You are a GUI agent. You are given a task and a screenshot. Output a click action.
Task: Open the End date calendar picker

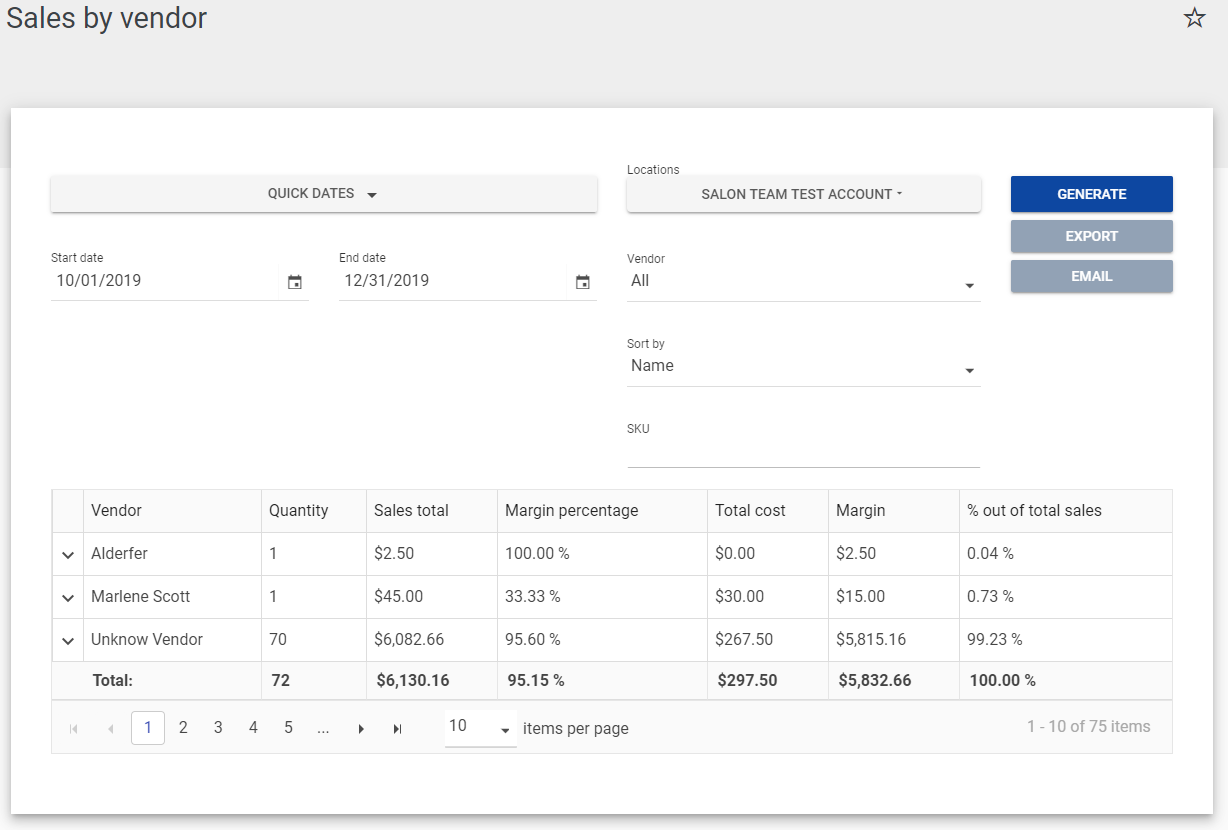click(x=583, y=282)
